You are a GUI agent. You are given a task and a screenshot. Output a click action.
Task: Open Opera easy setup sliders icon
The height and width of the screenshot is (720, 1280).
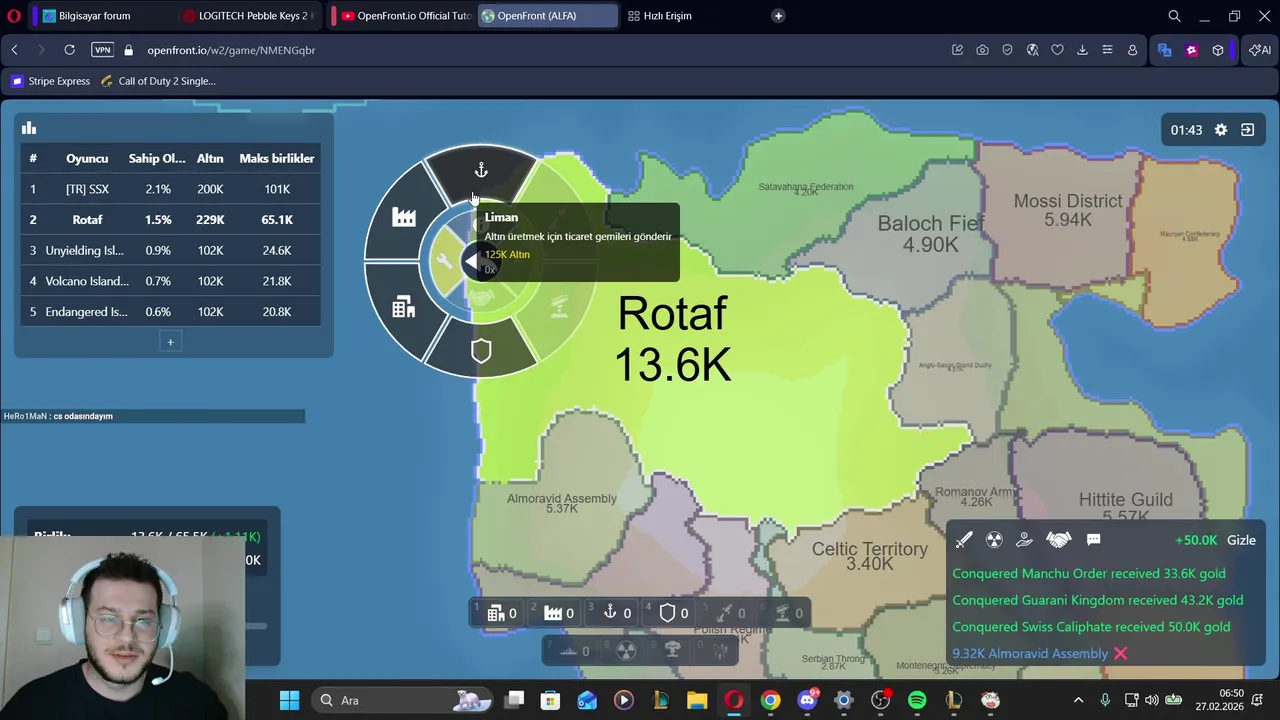point(1107,50)
